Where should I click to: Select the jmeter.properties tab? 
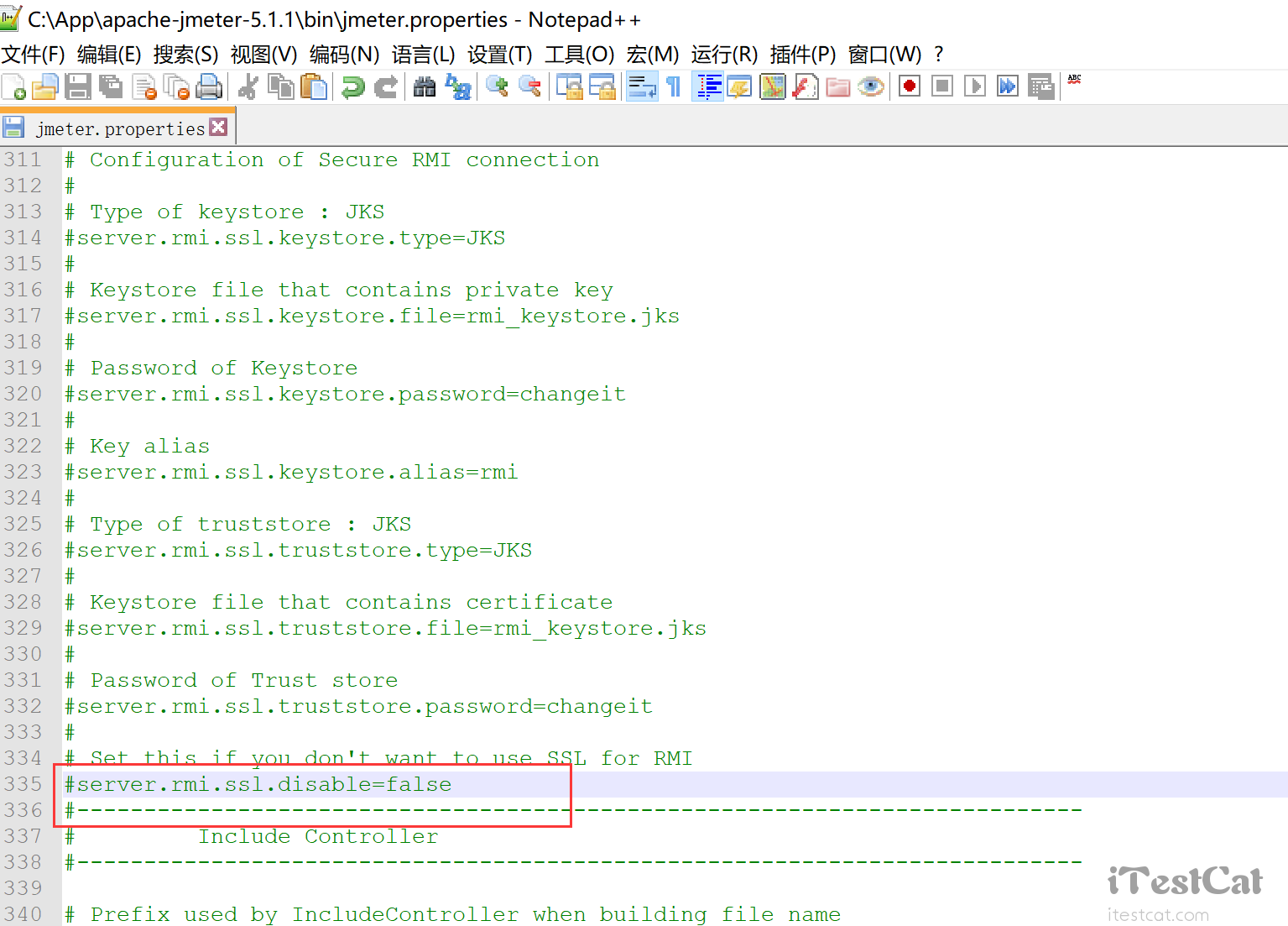pos(119,128)
